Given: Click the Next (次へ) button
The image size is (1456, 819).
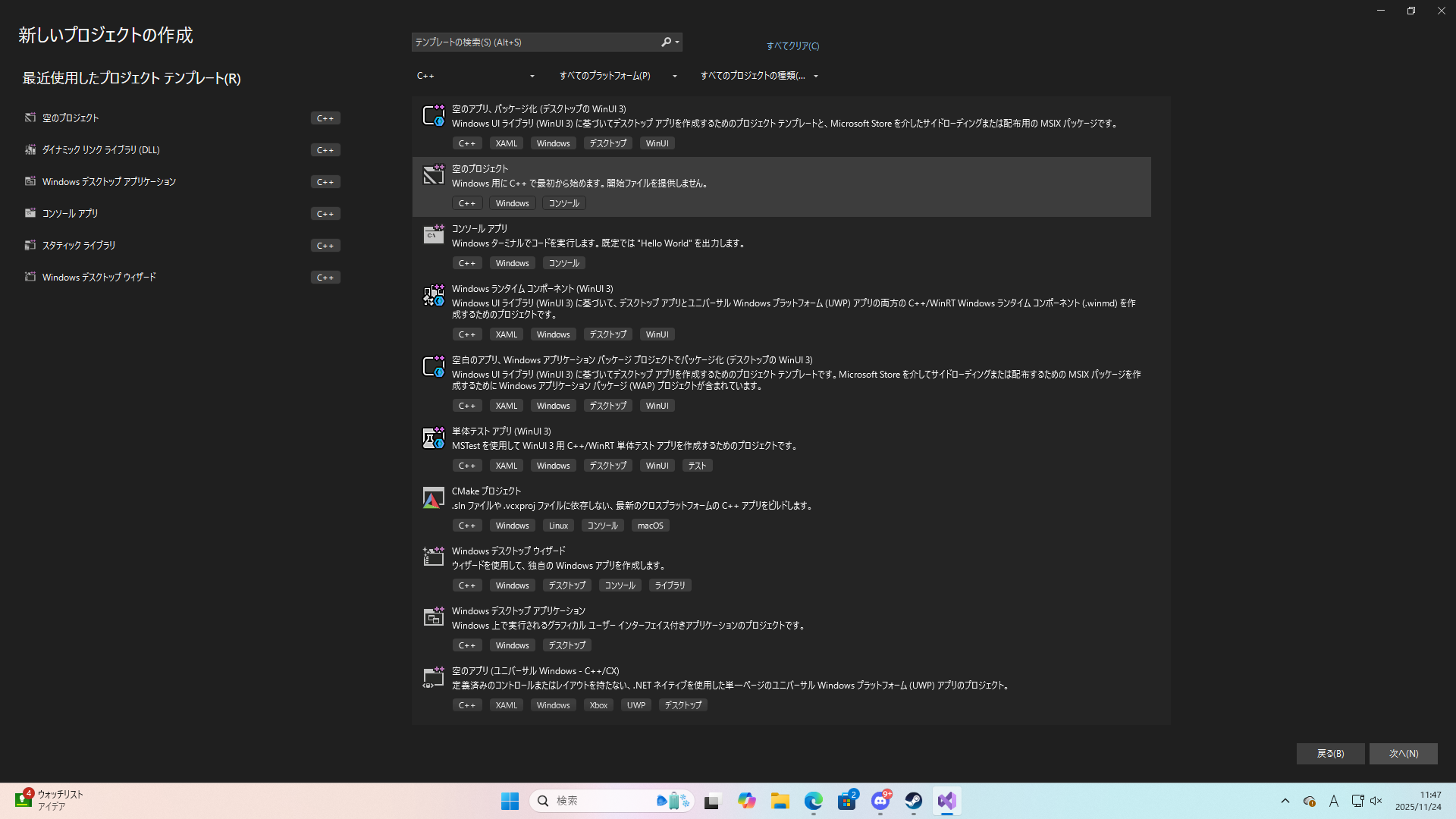Looking at the screenshot, I should click(x=1403, y=753).
